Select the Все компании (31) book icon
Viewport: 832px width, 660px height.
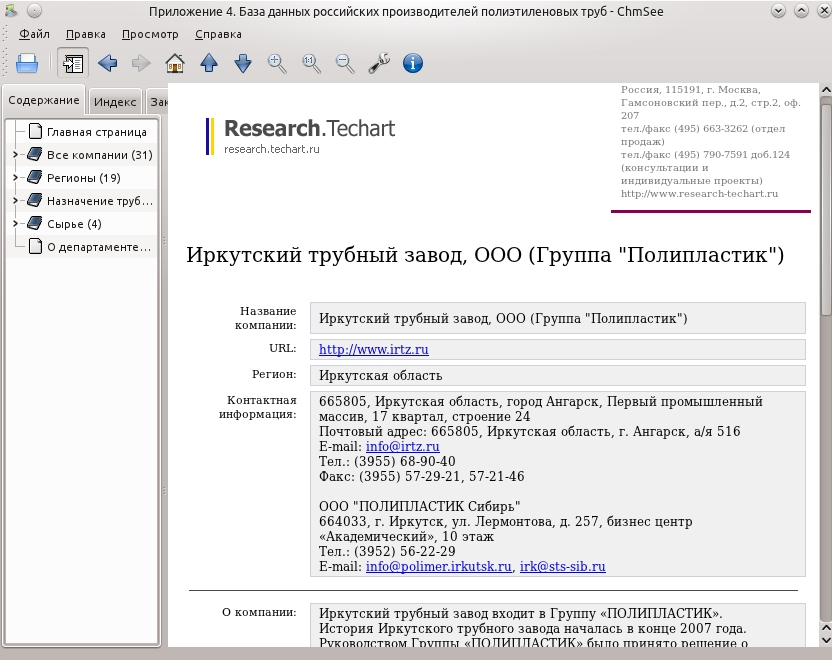tap(34, 154)
